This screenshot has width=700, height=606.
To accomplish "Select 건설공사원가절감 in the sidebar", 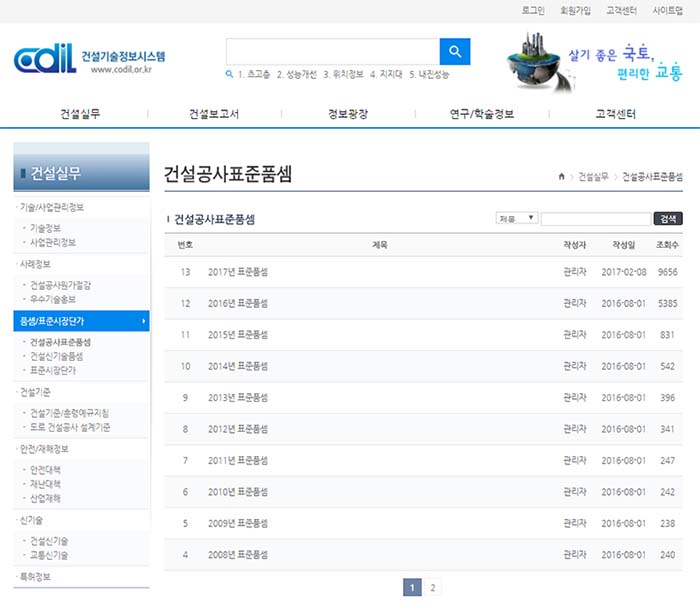I will pos(60,285).
